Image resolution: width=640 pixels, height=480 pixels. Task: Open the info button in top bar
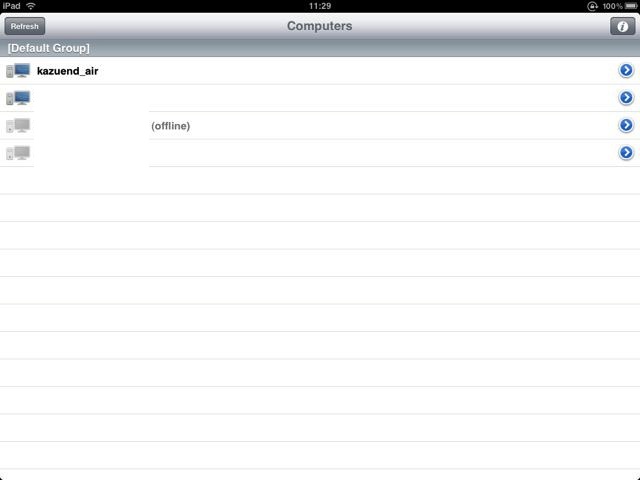point(622,26)
